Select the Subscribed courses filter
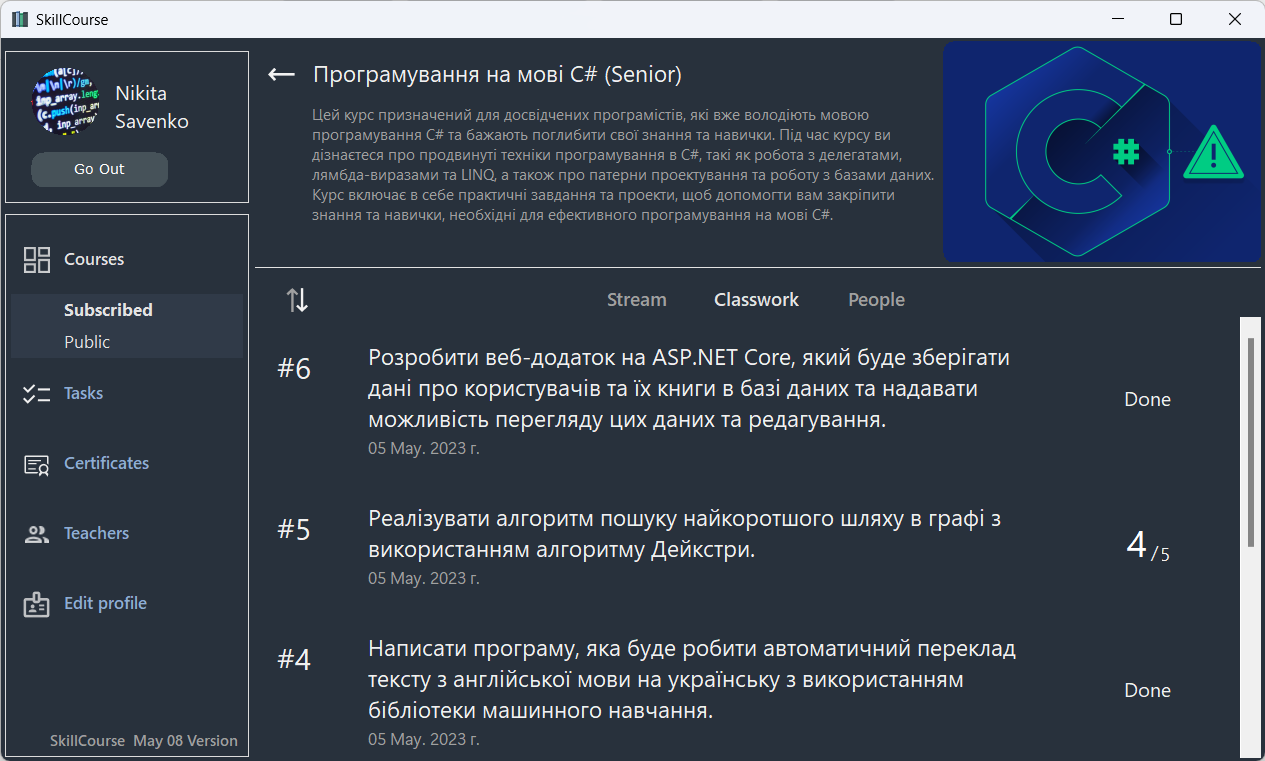Viewport: 1265px width, 761px height. pyautogui.click(x=108, y=310)
